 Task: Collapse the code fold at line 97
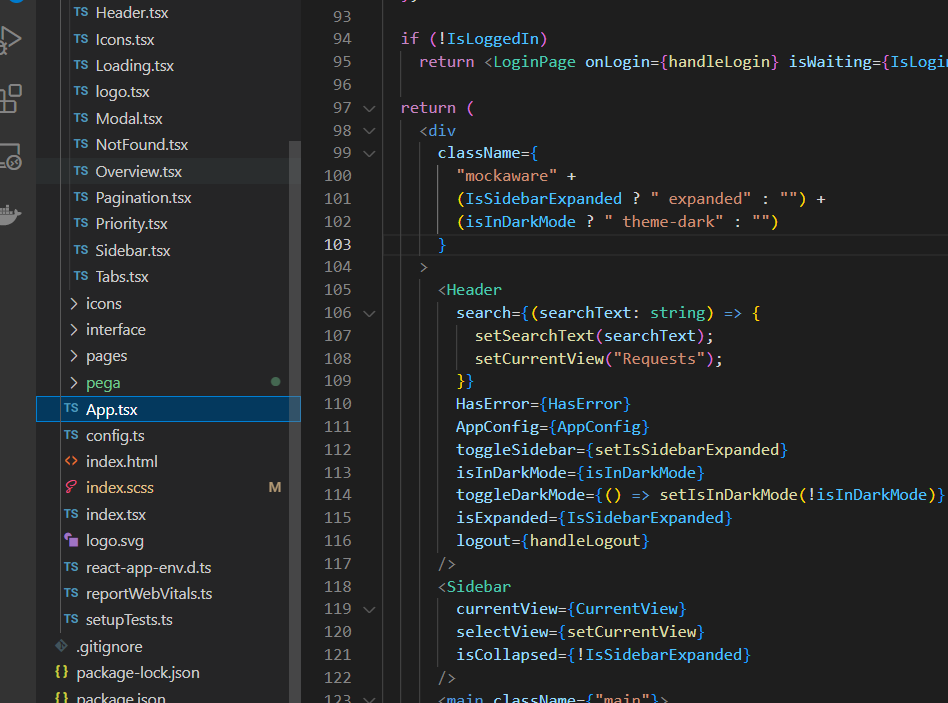click(369, 108)
